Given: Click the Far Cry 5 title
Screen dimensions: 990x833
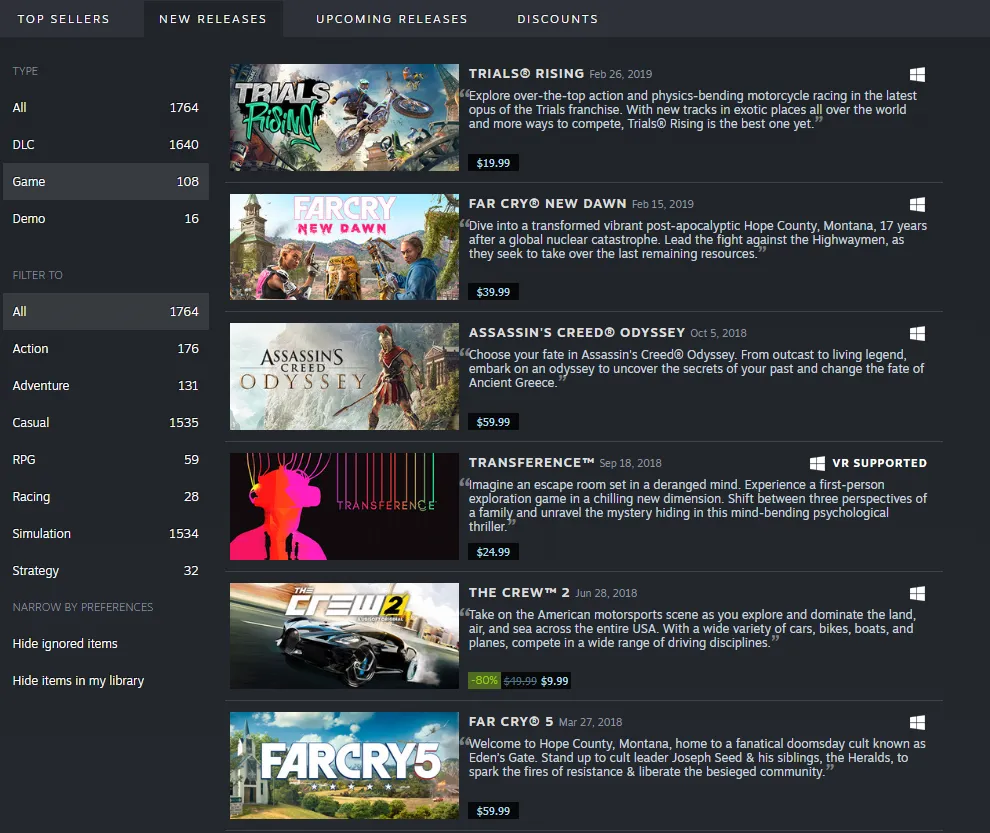Looking at the screenshot, I should (511, 722).
